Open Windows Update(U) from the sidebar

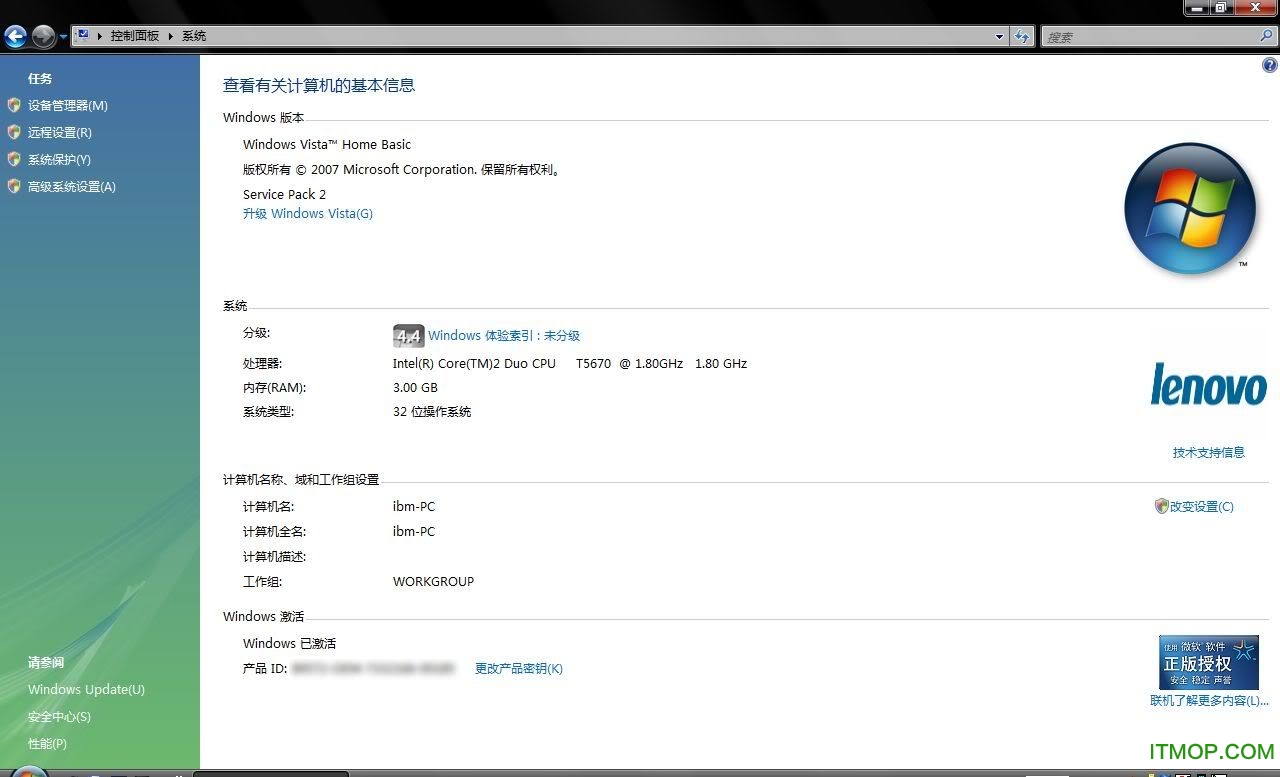(86, 689)
